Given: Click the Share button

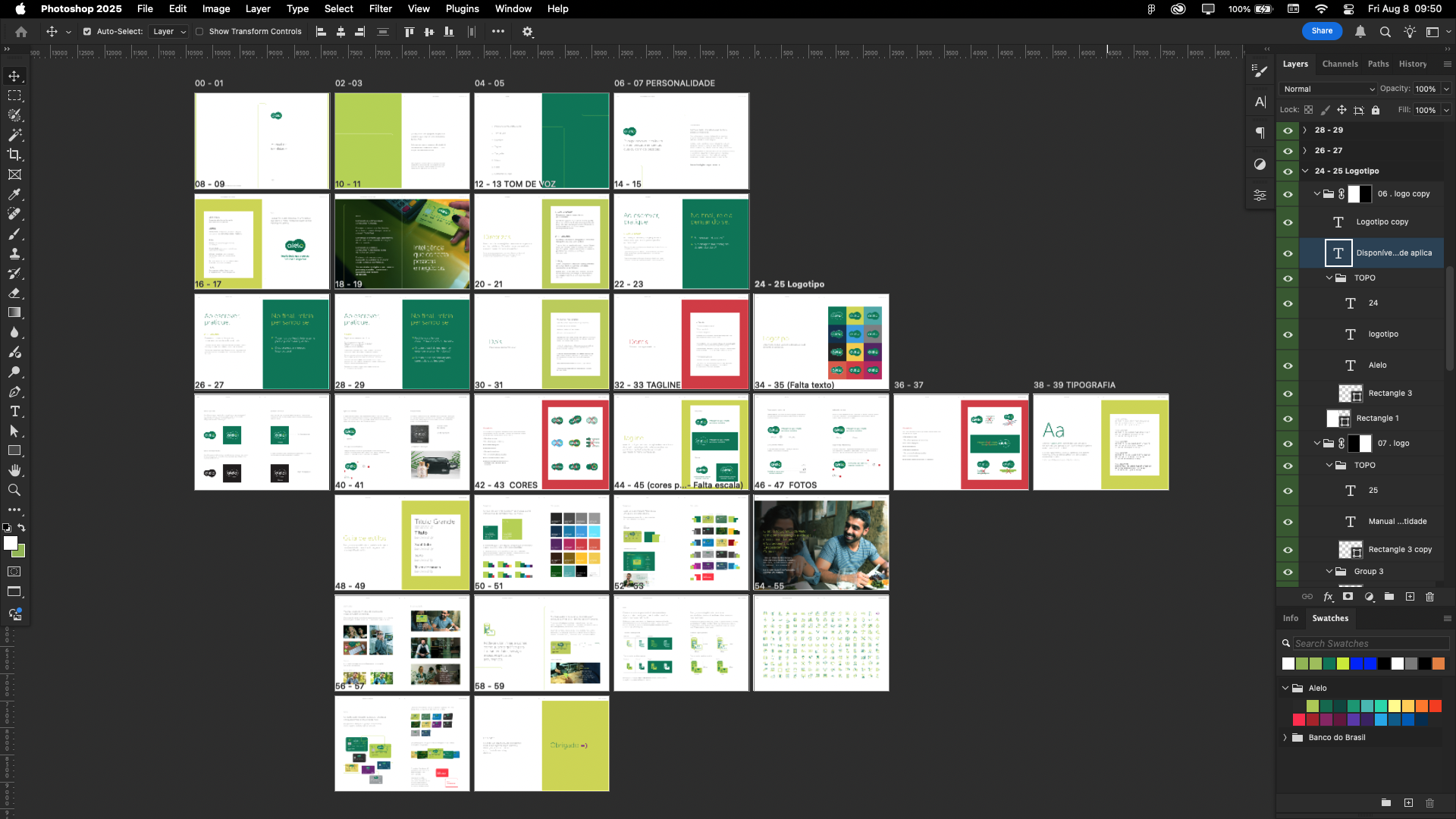Looking at the screenshot, I should 1322,31.
